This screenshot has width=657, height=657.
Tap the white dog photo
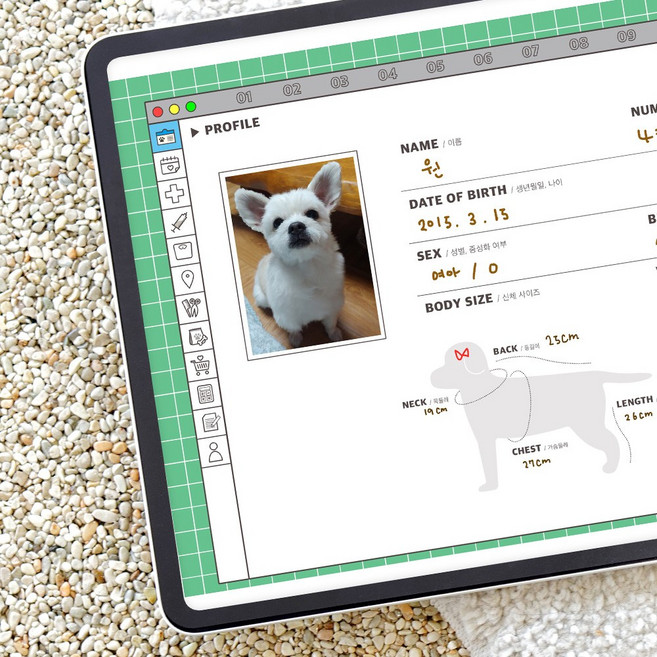[x=303, y=254]
